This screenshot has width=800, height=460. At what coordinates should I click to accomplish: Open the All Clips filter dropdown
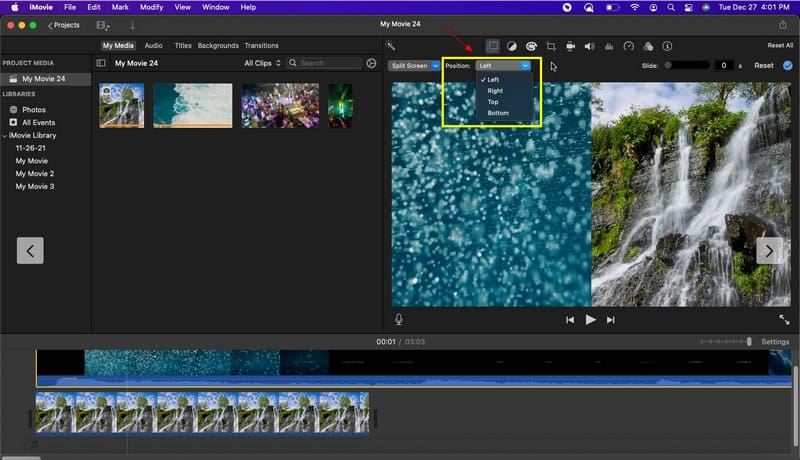point(262,63)
